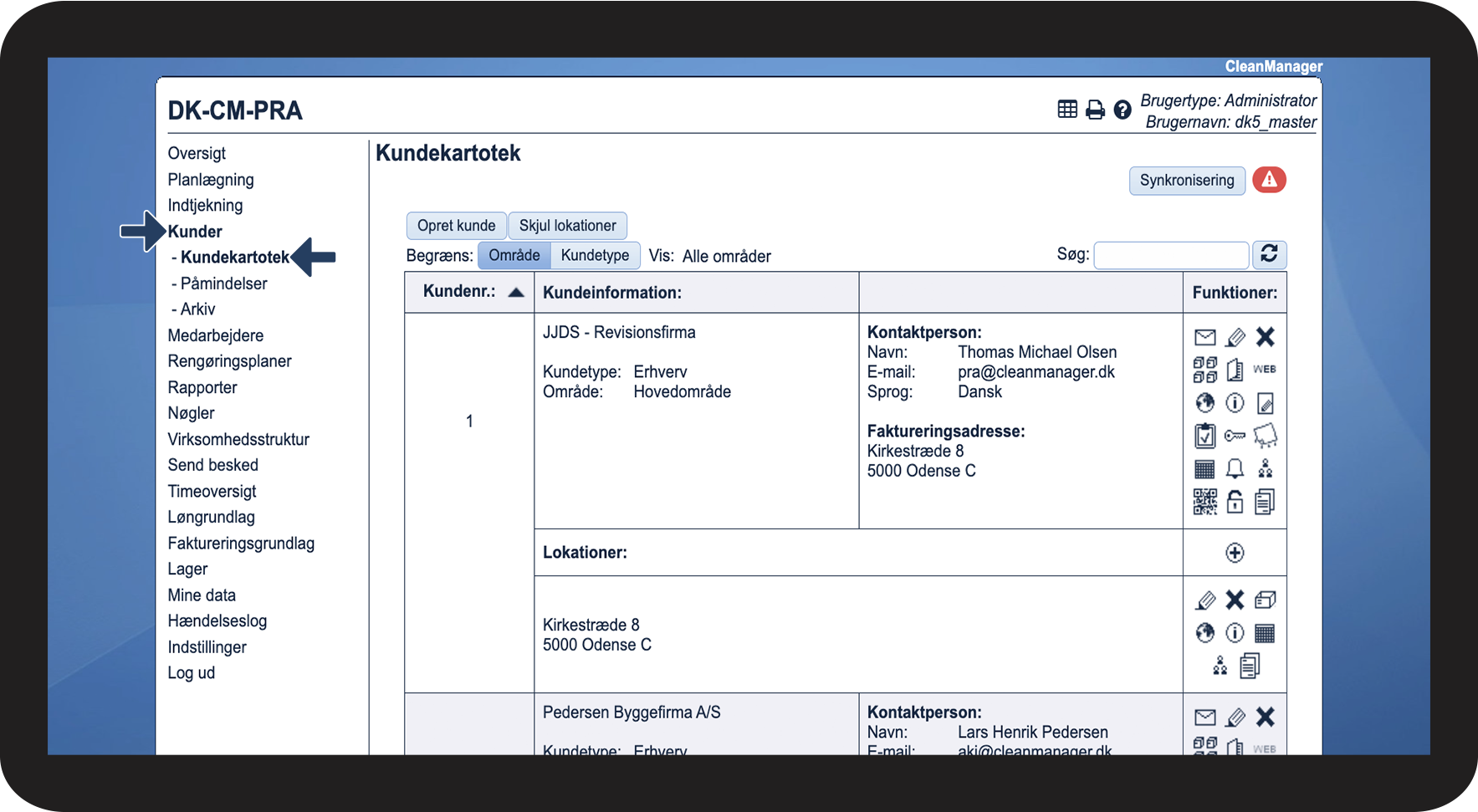1478x812 pixels.
Task: Click the printer icon in the header
Action: coord(1095,110)
